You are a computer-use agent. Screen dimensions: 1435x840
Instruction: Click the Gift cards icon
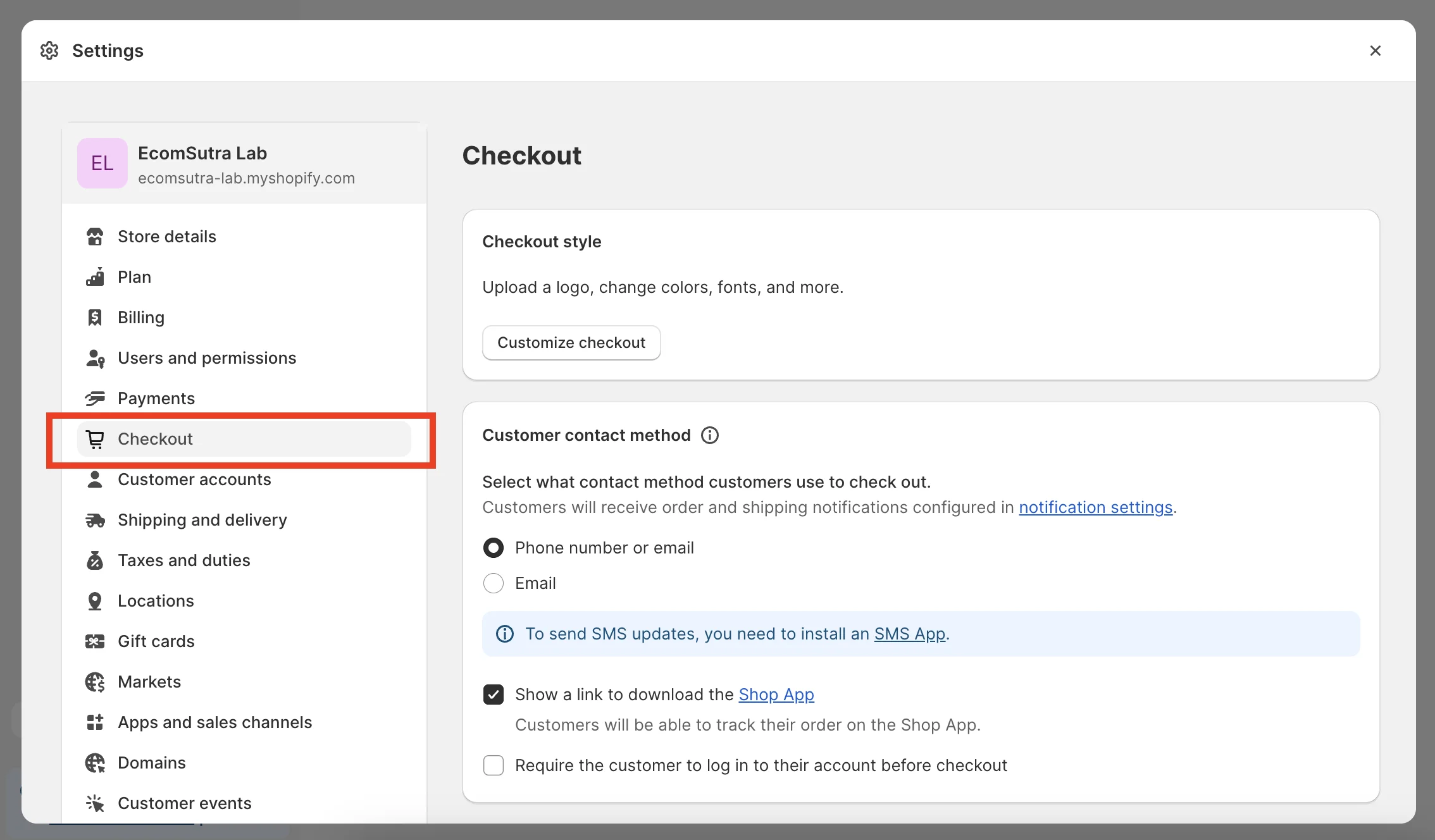pos(95,641)
